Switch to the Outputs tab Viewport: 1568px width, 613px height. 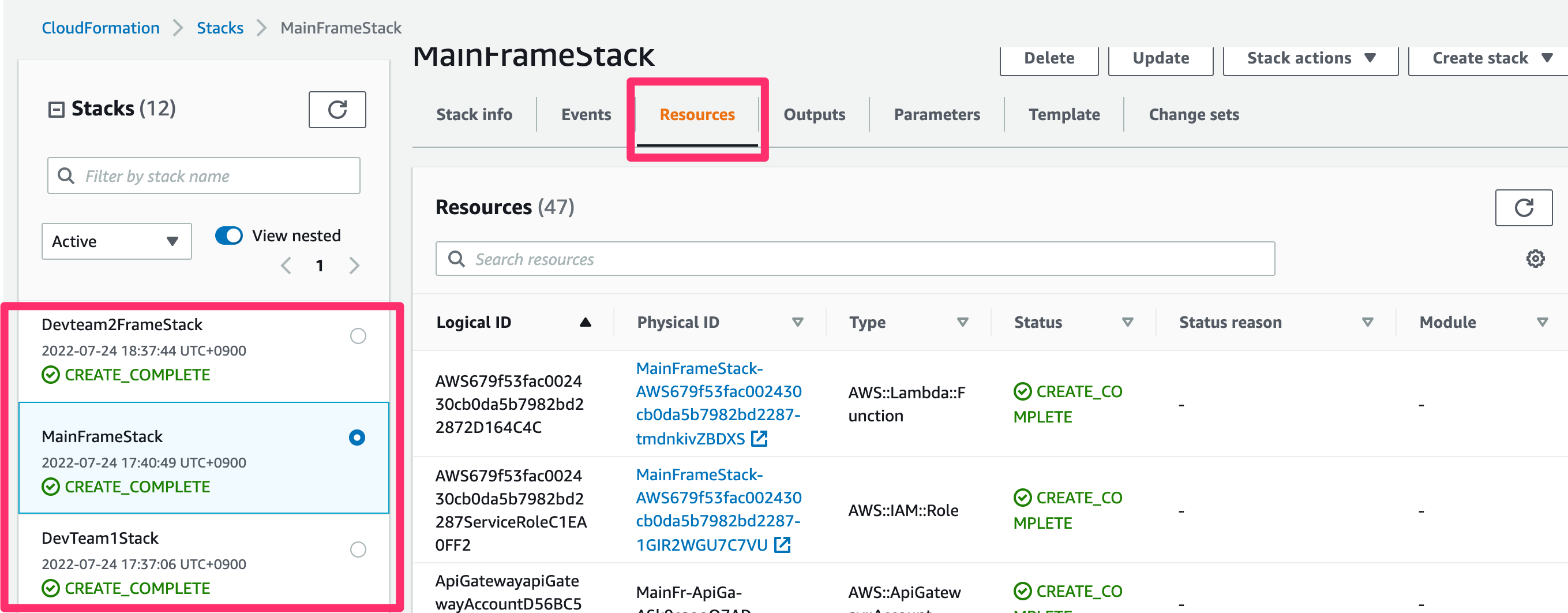click(814, 114)
